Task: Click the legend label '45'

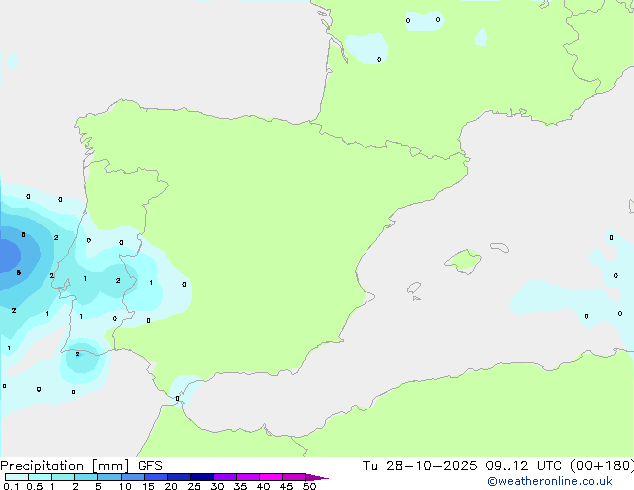Action: pos(286,486)
